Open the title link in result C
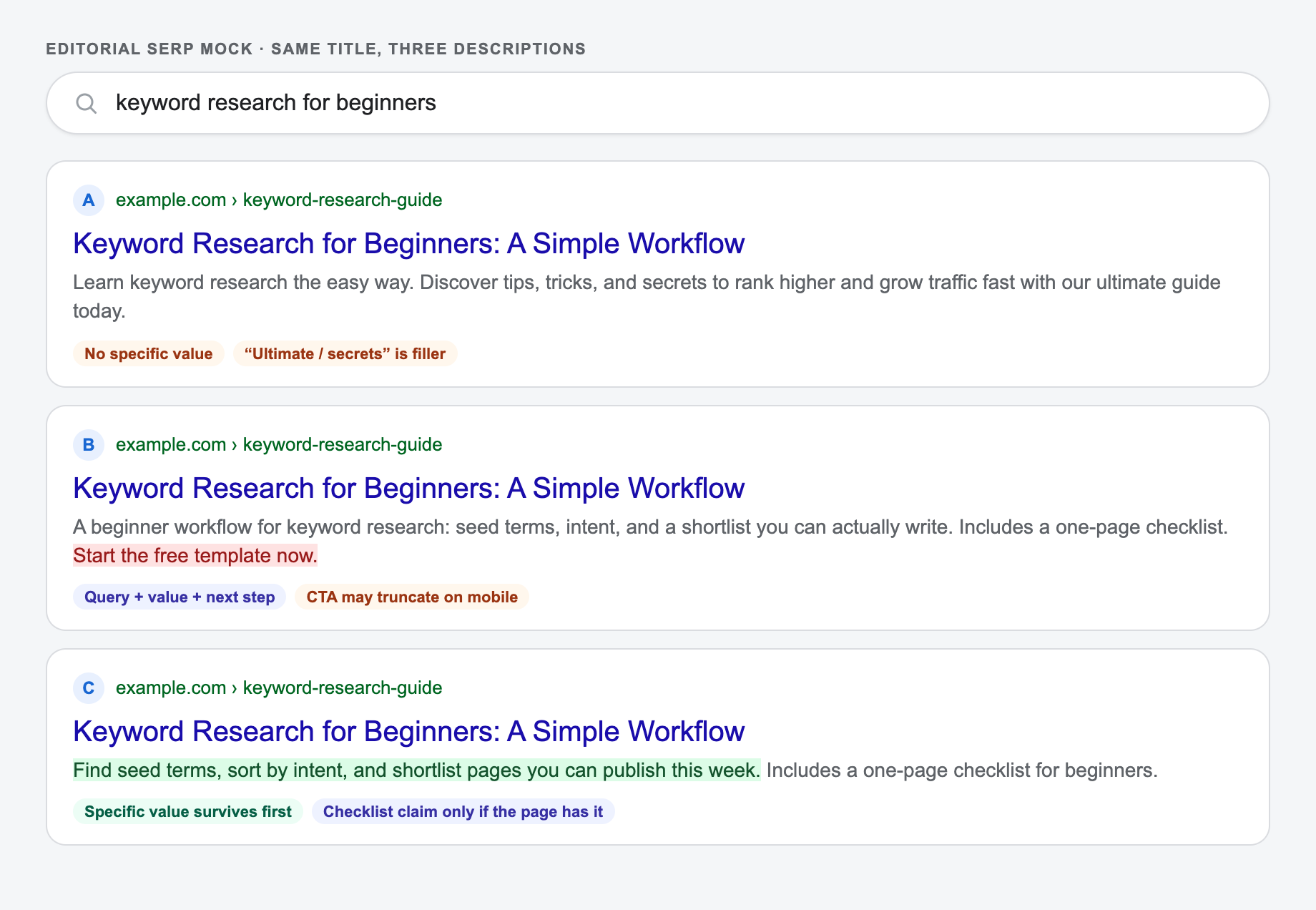The height and width of the screenshot is (910, 1316). (x=409, y=732)
